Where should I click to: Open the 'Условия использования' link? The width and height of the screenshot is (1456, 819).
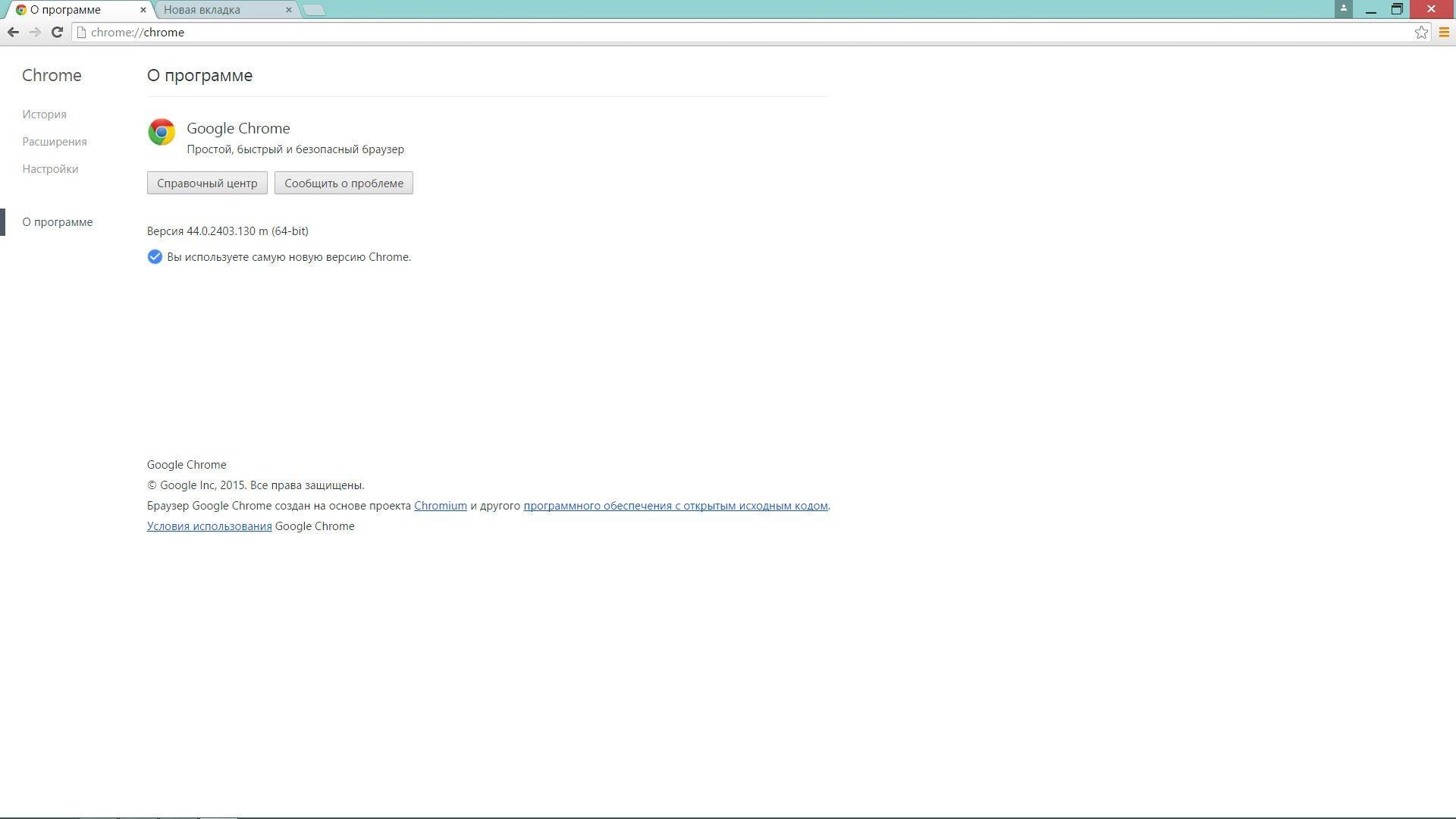click(209, 526)
